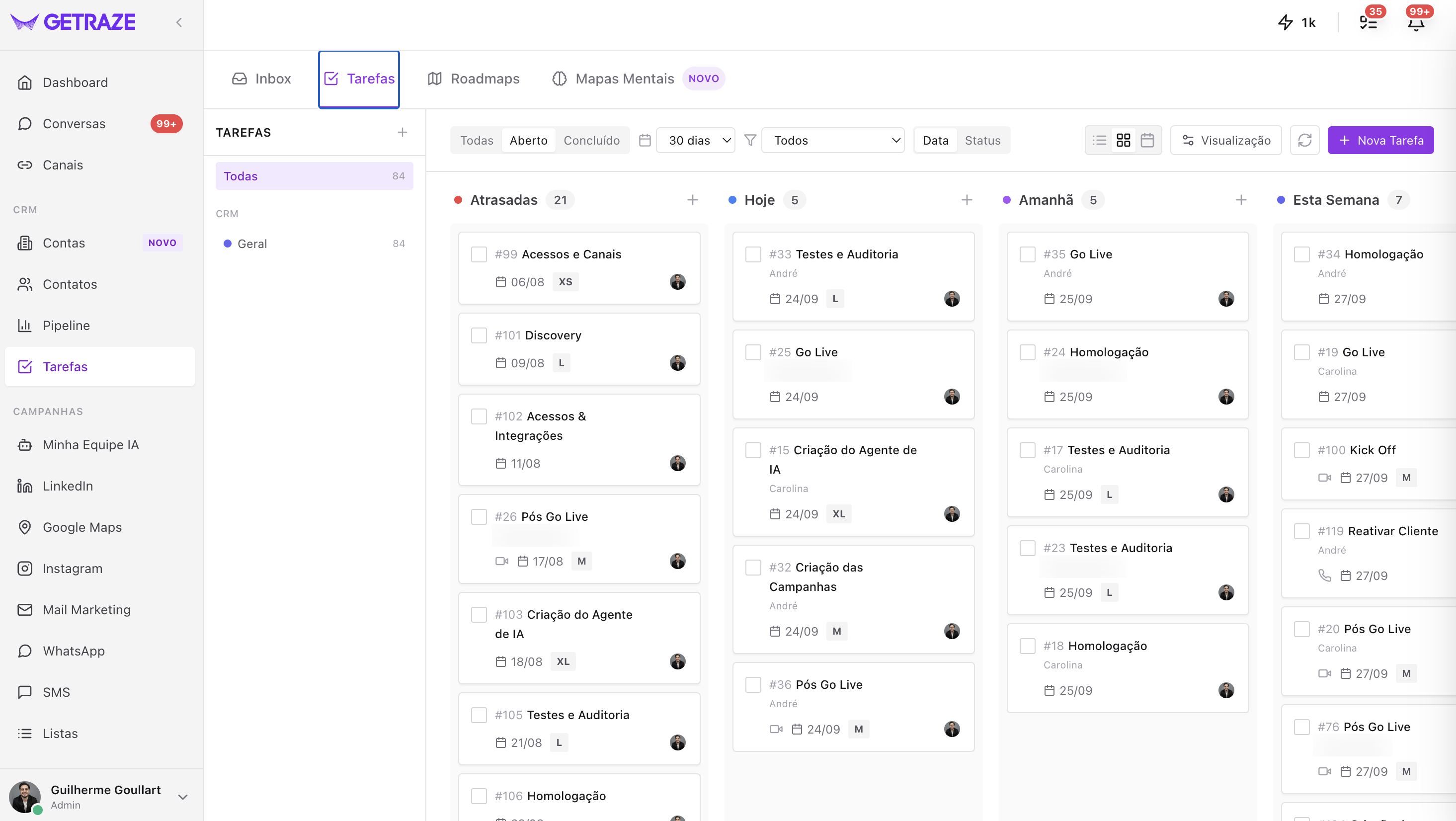Switch to calendar view icon
The image size is (1456, 821).
coord(1147,140)
